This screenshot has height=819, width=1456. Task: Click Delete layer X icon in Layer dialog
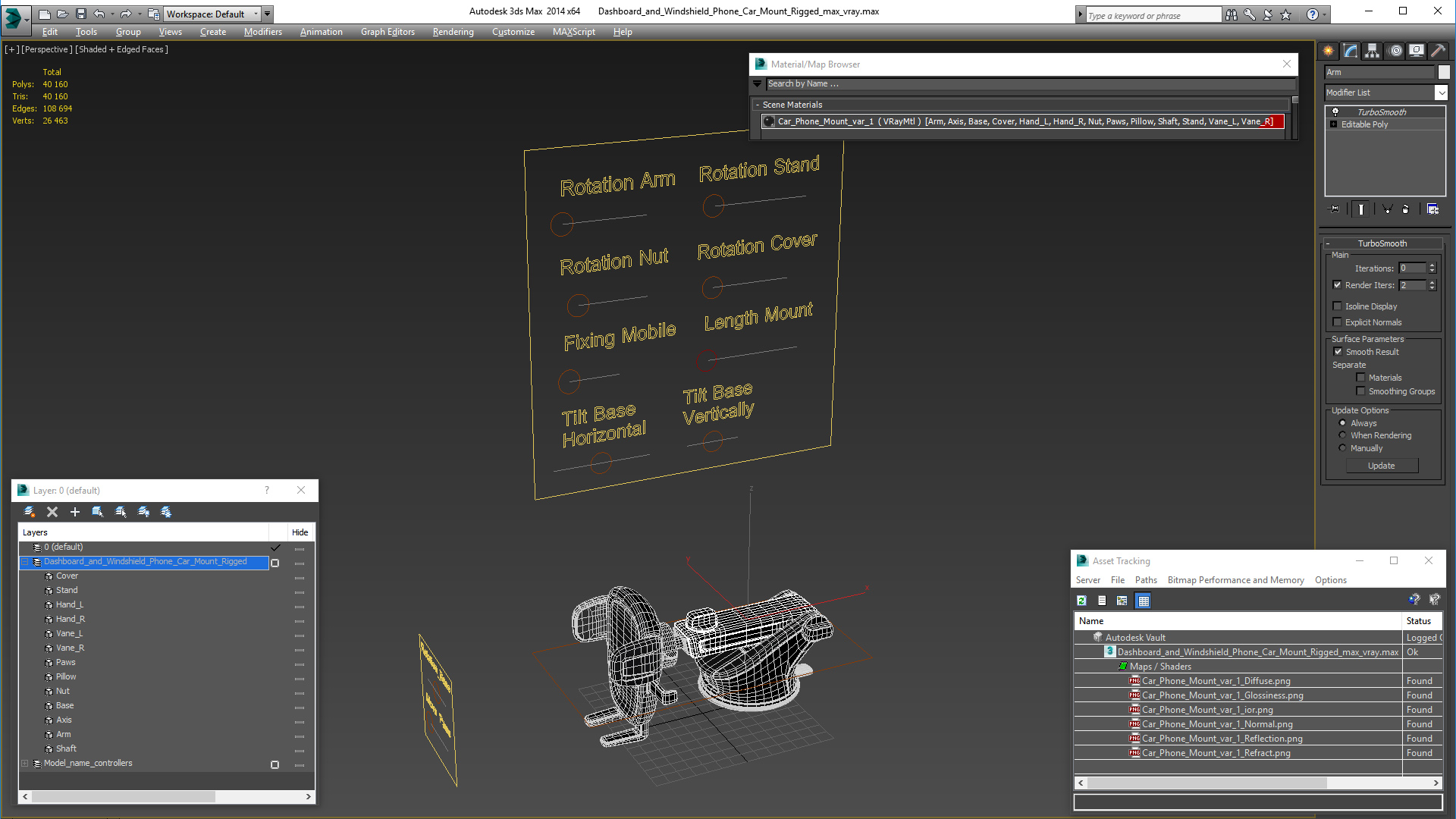(52, 512)
